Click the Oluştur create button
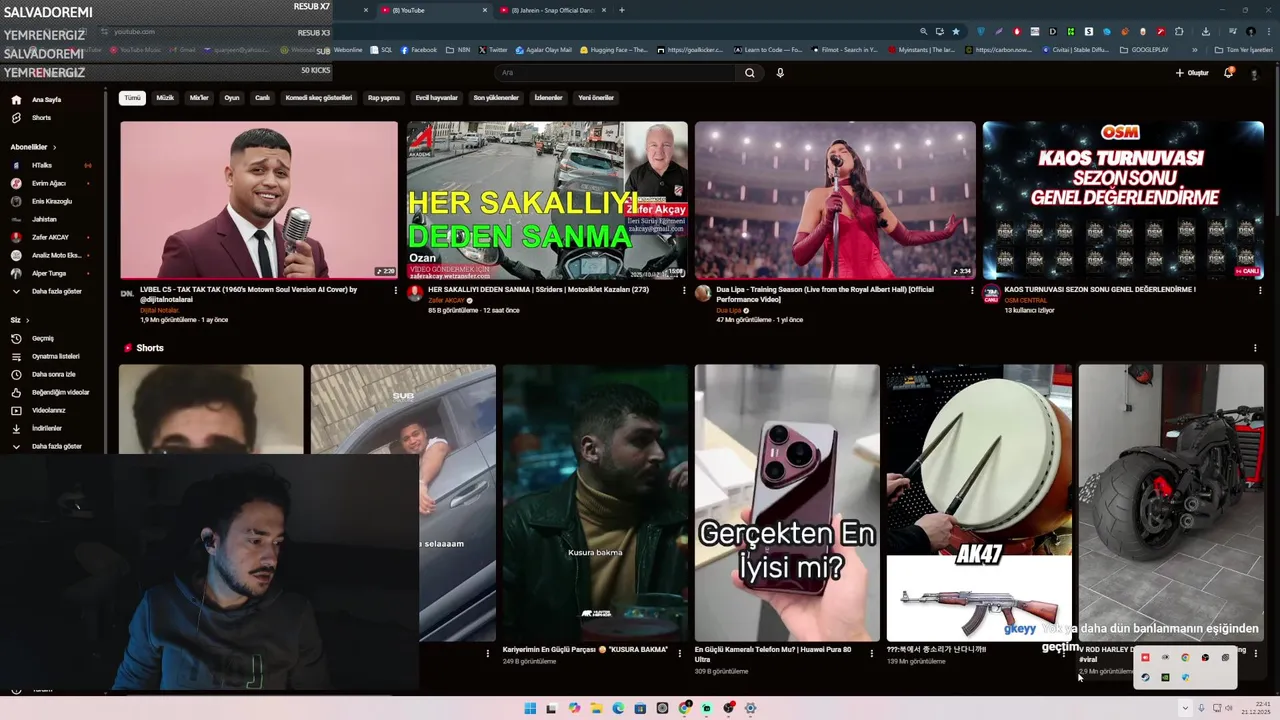 point(1192,73)
